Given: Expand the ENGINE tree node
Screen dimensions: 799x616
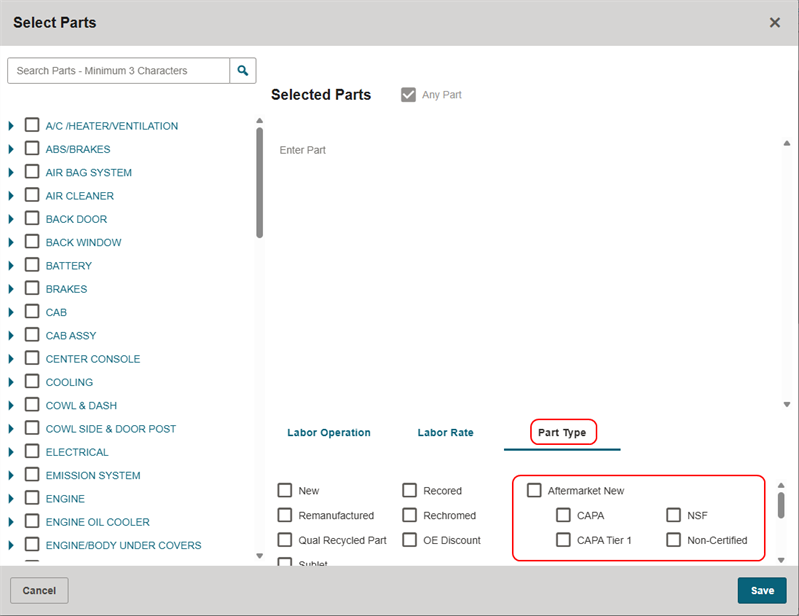Looking at the screenshot, I should (11, 499).
